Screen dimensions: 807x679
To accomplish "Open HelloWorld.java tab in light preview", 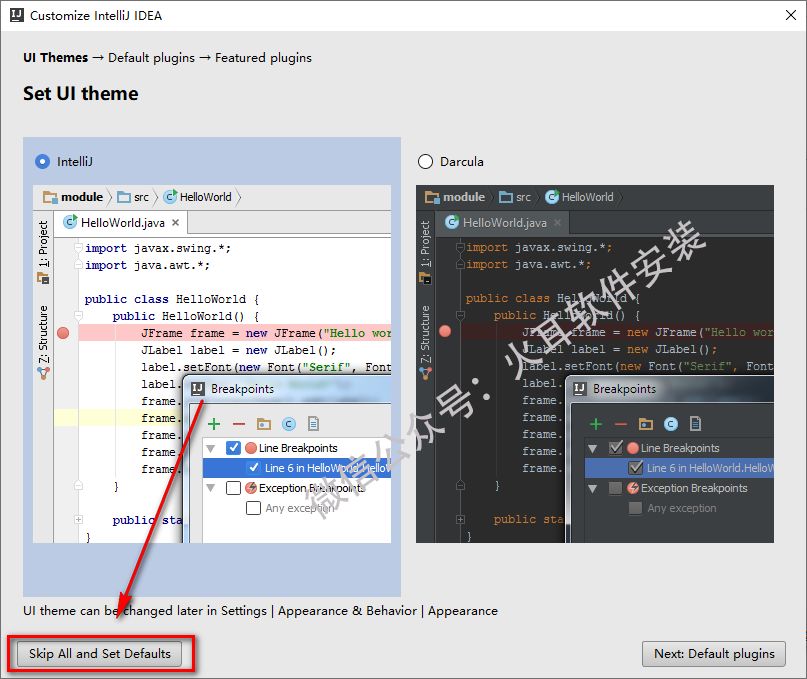I will 121,223.
